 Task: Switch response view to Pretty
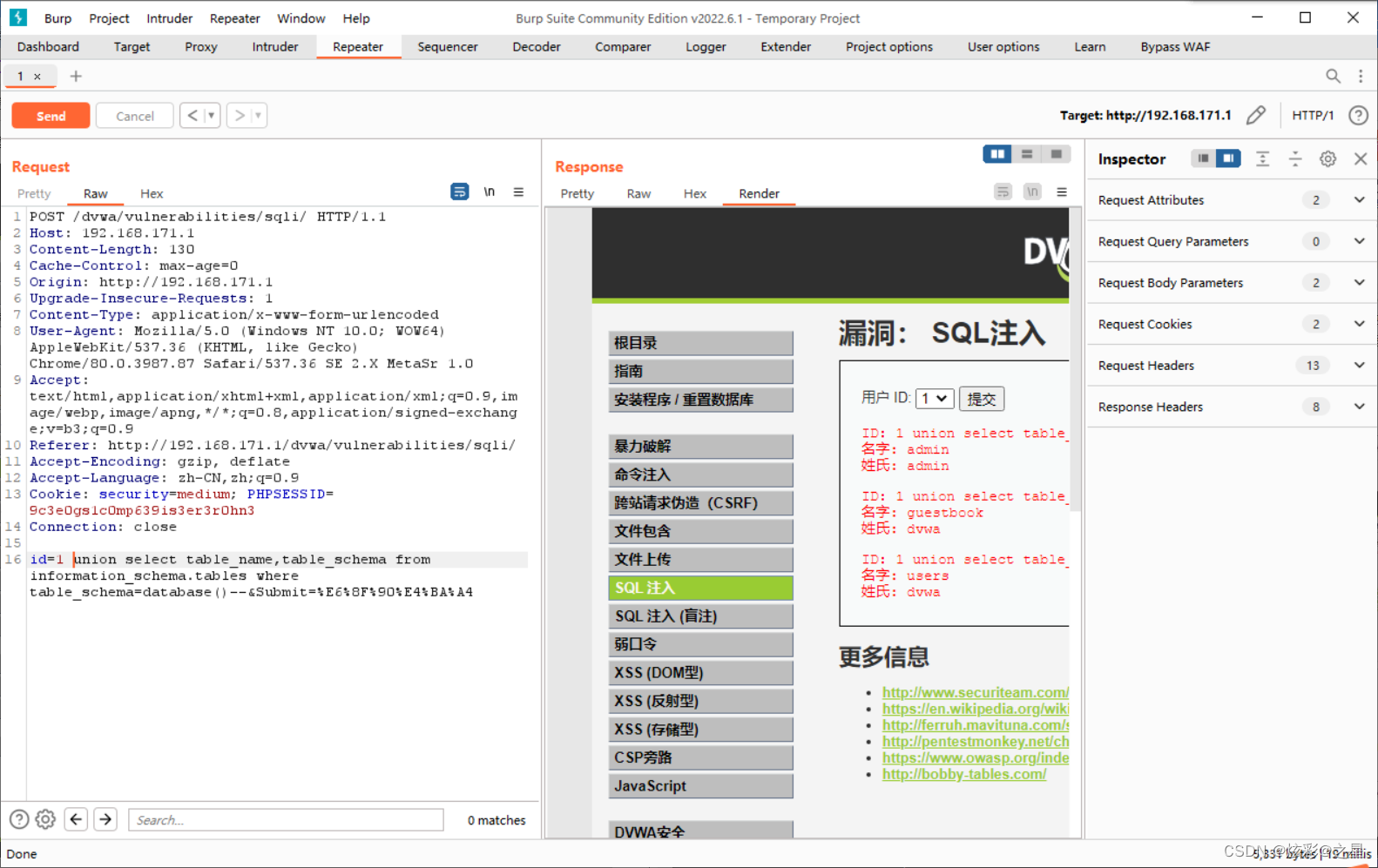pyautogui.click(x=577, y=193)
